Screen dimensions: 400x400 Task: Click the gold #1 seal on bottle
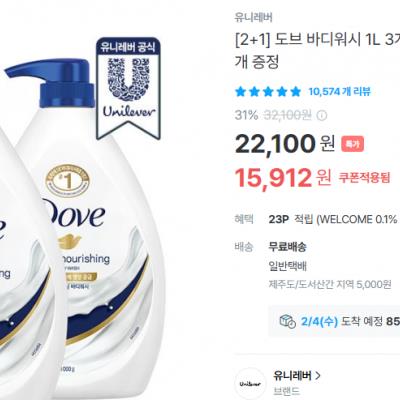click(68, 181)
